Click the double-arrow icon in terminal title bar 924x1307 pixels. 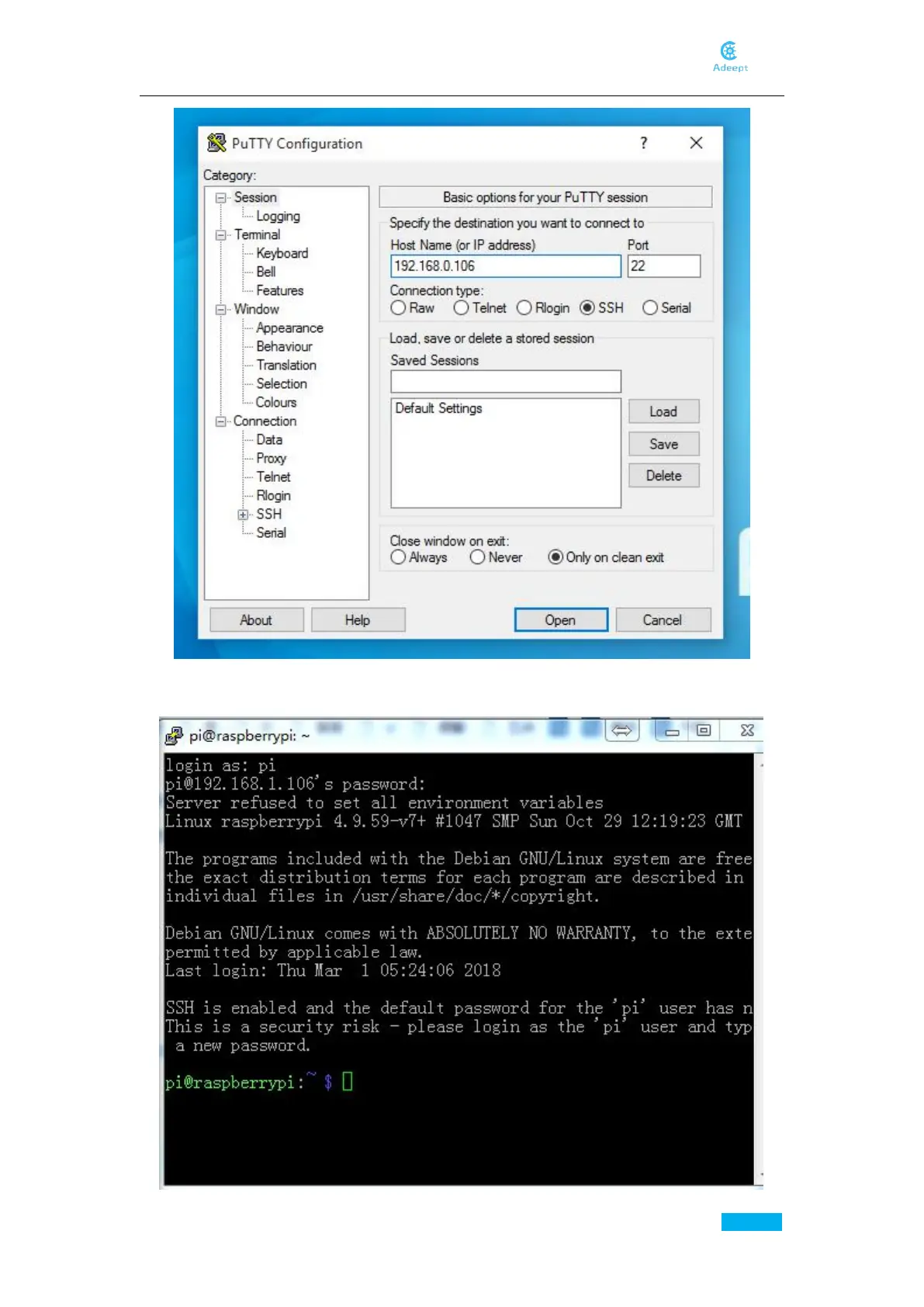click(x=621, y=730)
